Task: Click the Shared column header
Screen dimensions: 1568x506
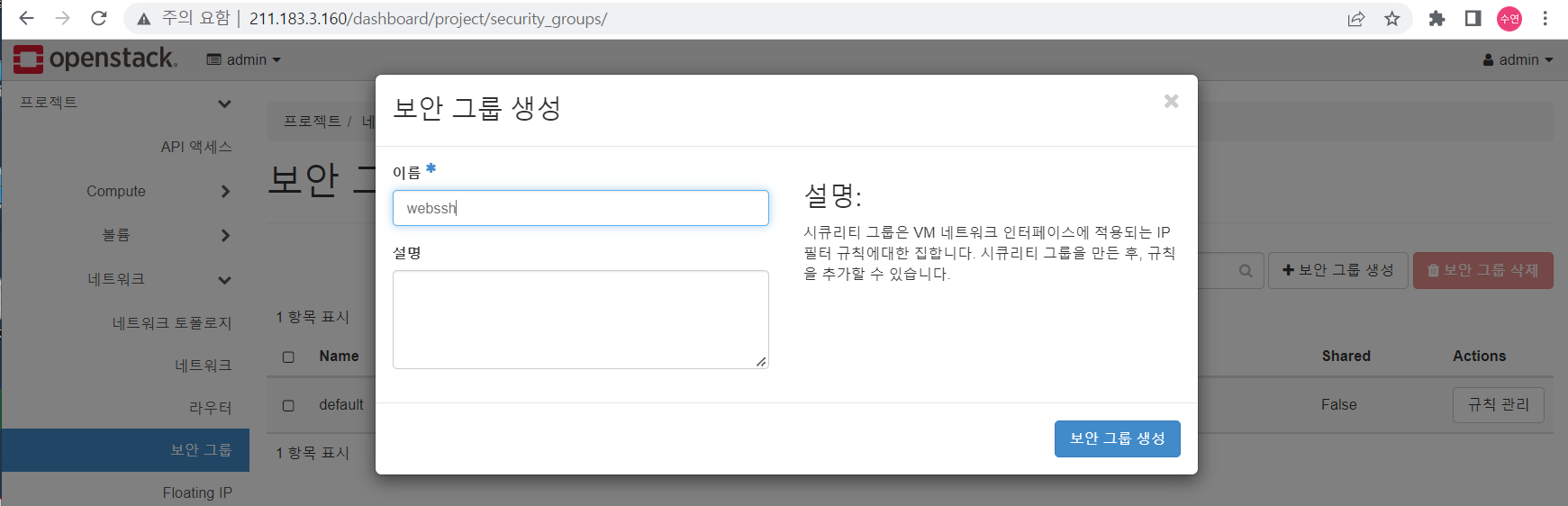Action: (1346, 357)
